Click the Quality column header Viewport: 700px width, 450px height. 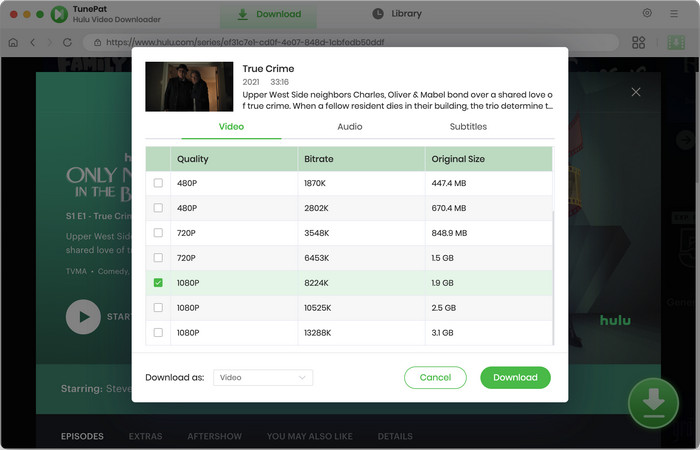(x=234, y=159)
